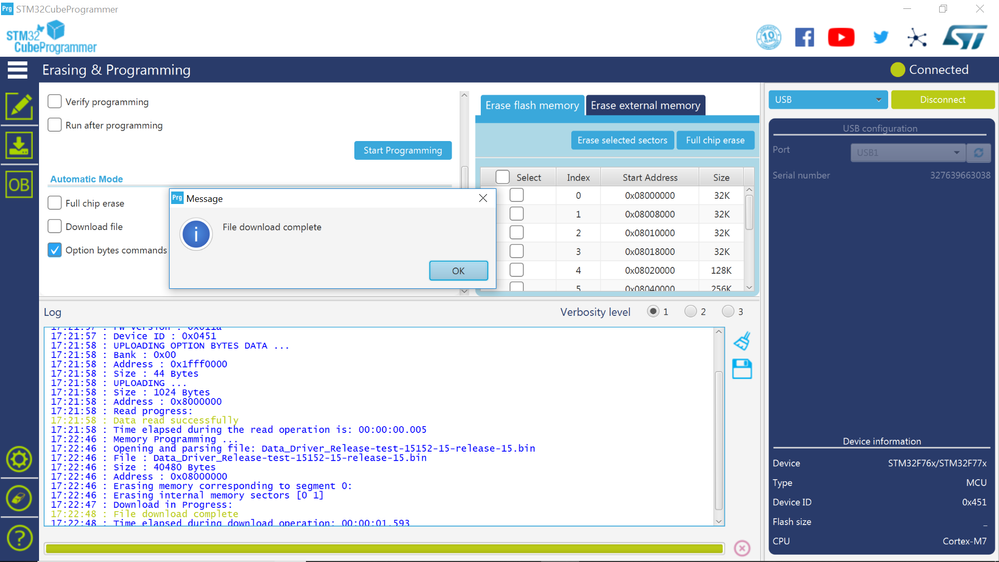Switch to Erase flash memory tab
Image resolution: width=999 pixels, height=562 pixels.
531,105
